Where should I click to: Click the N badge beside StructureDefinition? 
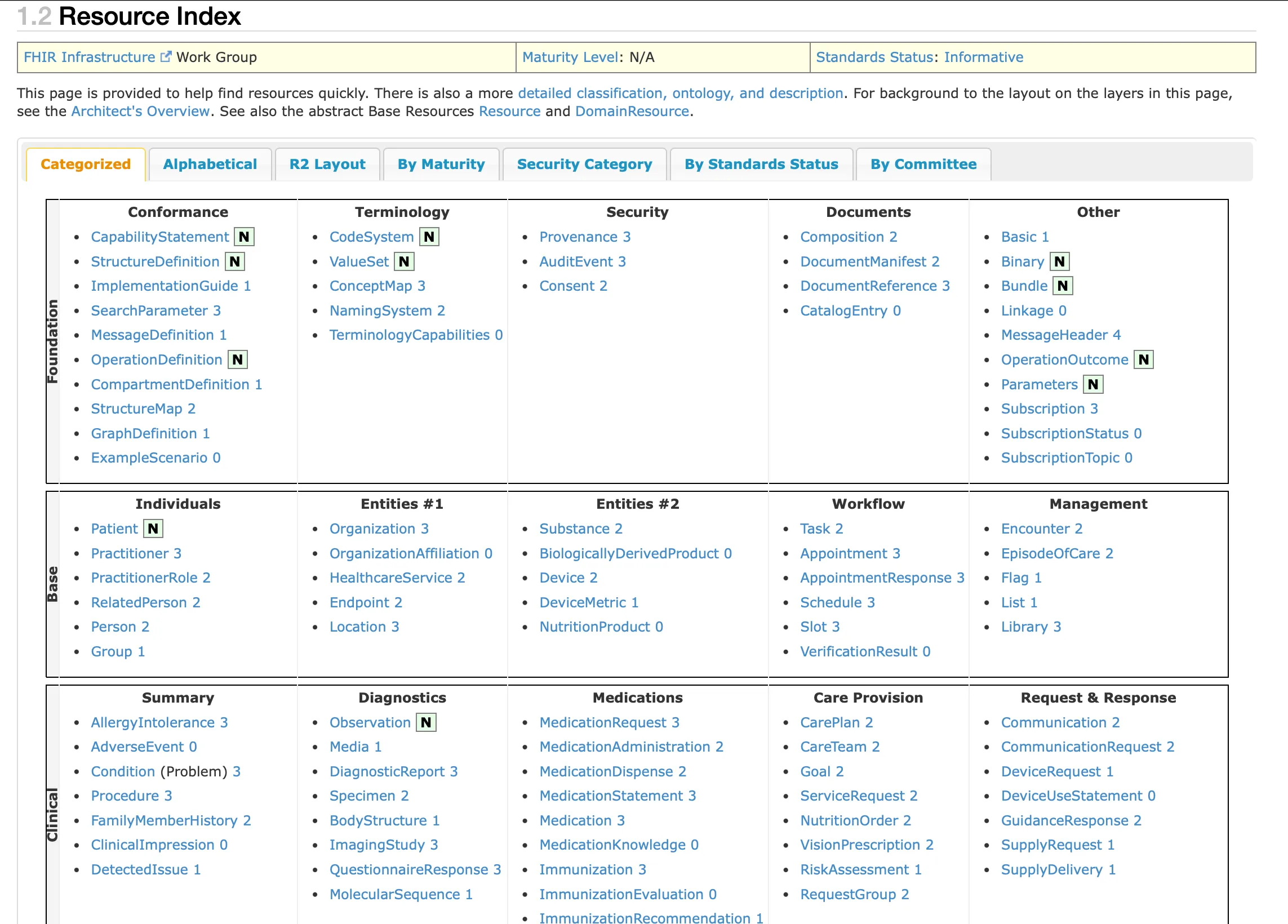point(234,261)
